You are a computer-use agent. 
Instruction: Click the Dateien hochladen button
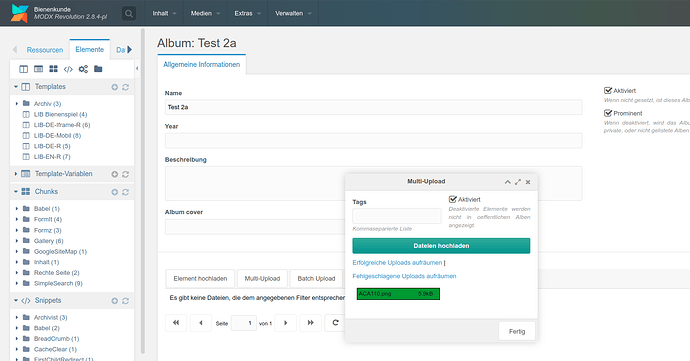point(441,246)
